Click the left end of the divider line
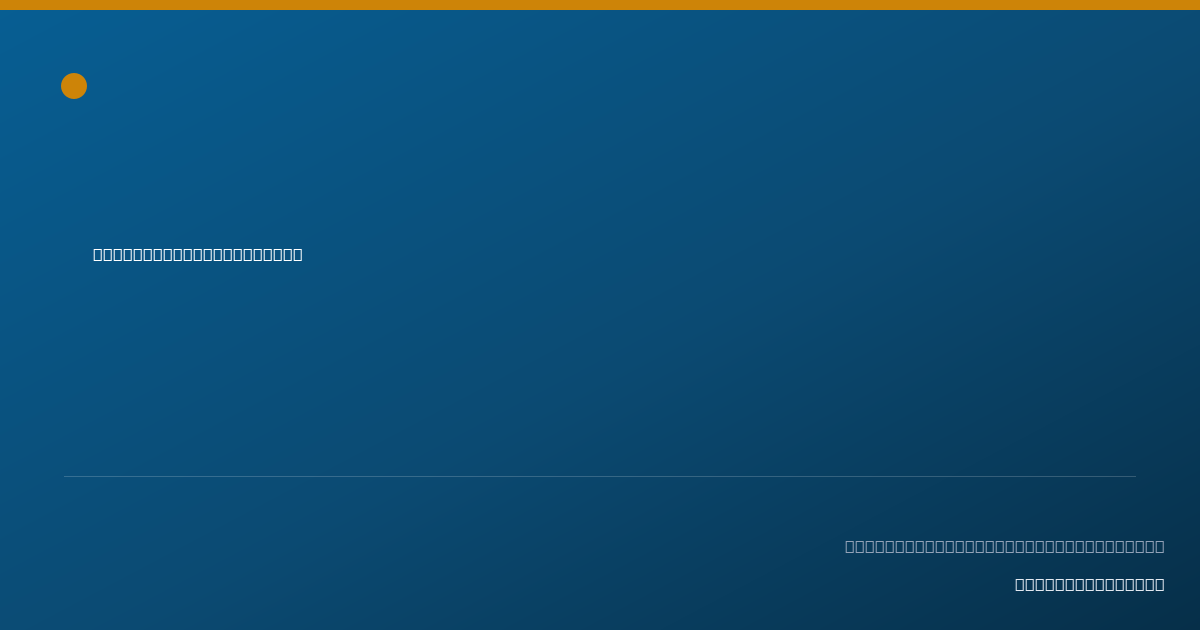 click(x=65, y=476)
